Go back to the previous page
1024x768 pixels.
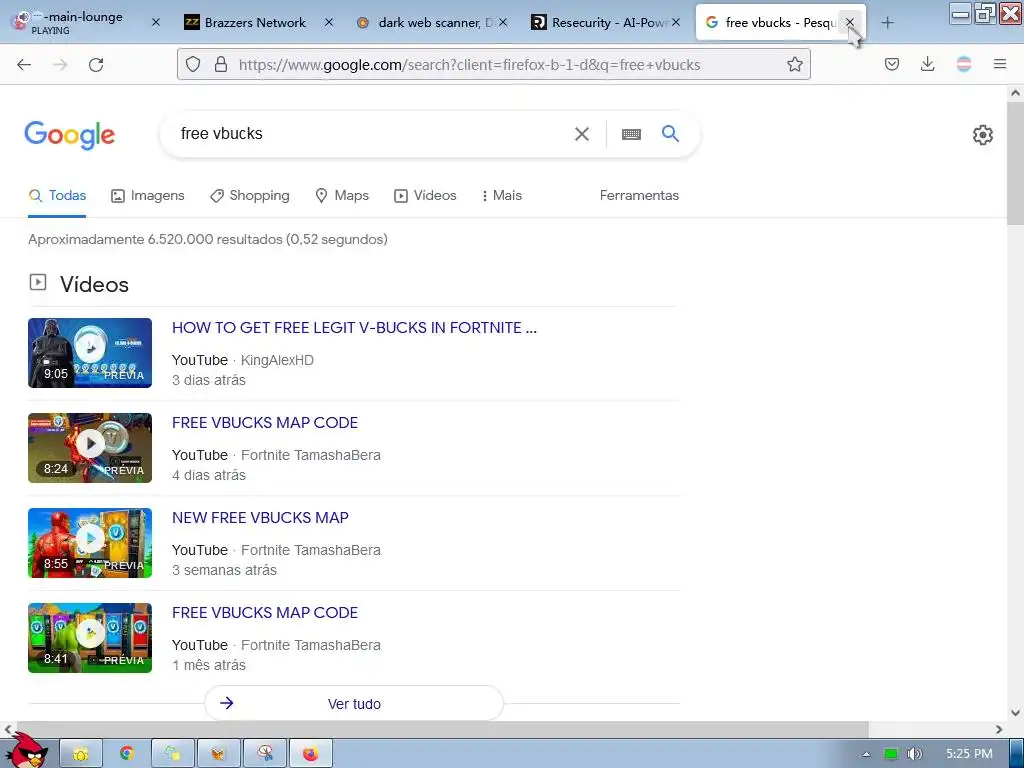(24, 64)
